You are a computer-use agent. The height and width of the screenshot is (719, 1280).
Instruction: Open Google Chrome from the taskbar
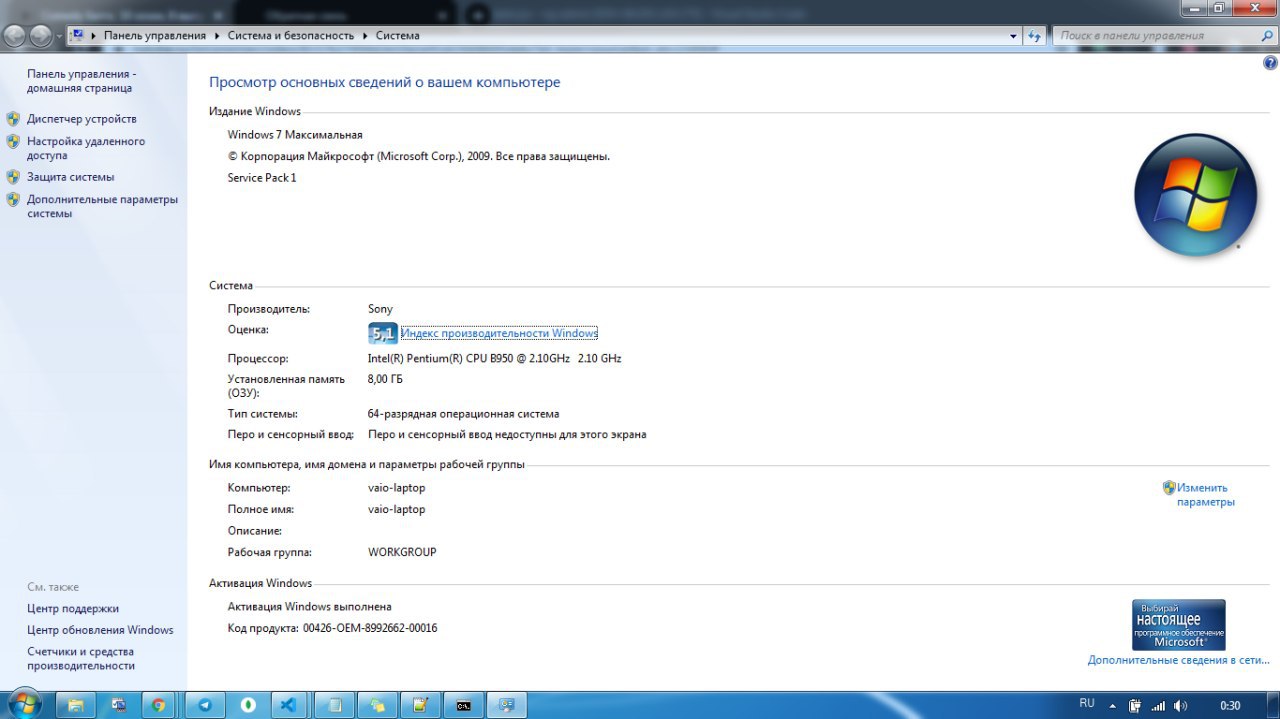click(158, 705)
